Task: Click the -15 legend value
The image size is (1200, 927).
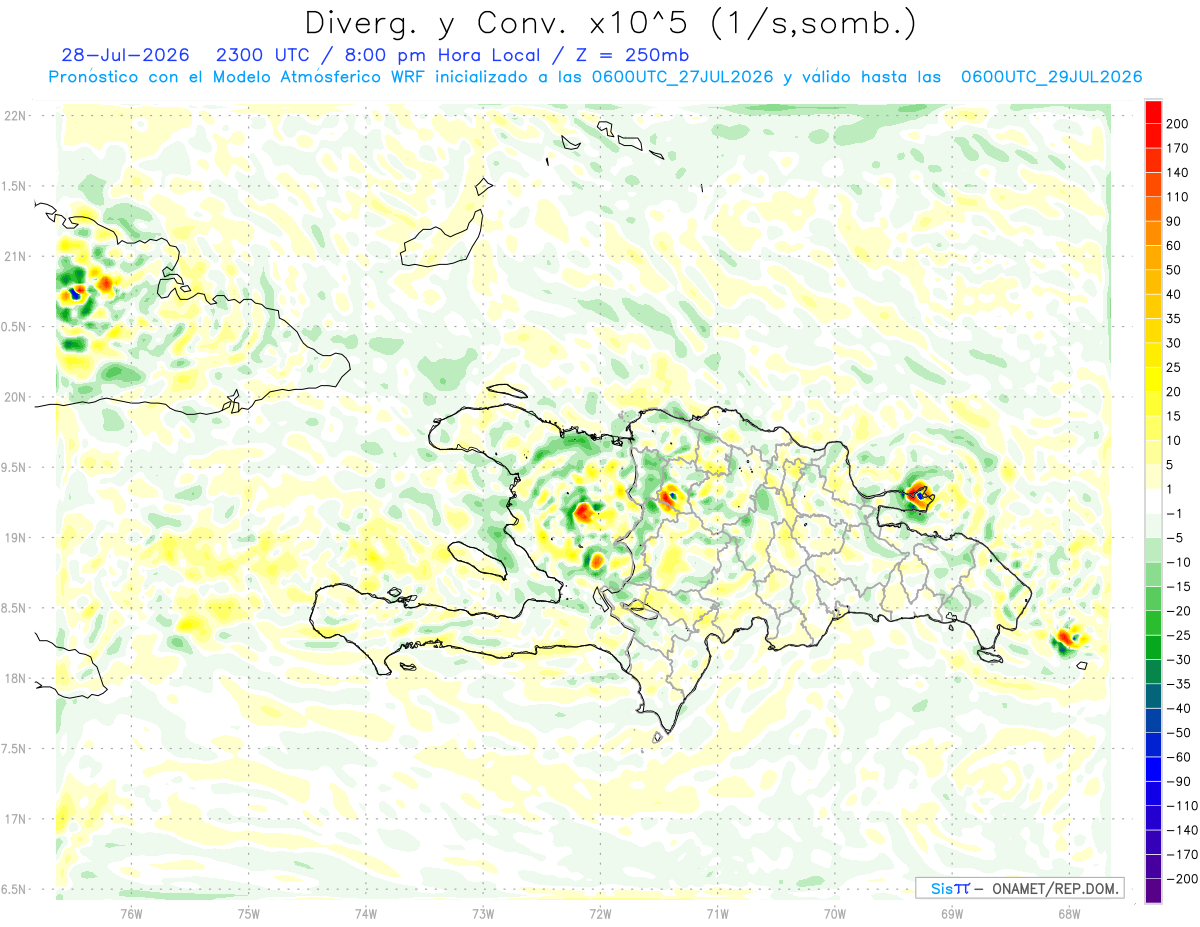Action: coord(1177,587)
